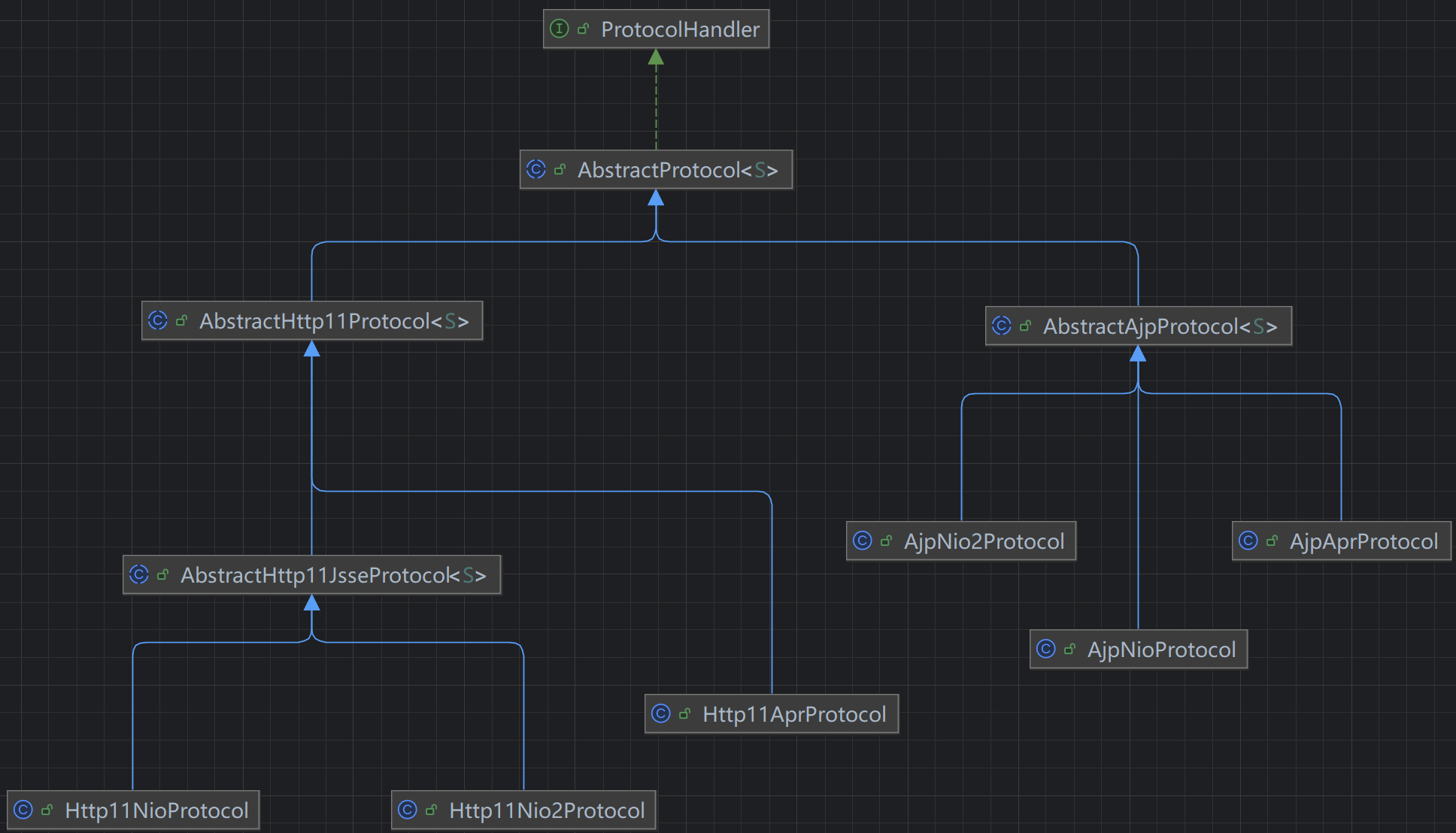Click lock icon on AbstractHttp11JsseProtocol<S> node
The height and width of the screenshot is (833, 1456).
(162, 576)
